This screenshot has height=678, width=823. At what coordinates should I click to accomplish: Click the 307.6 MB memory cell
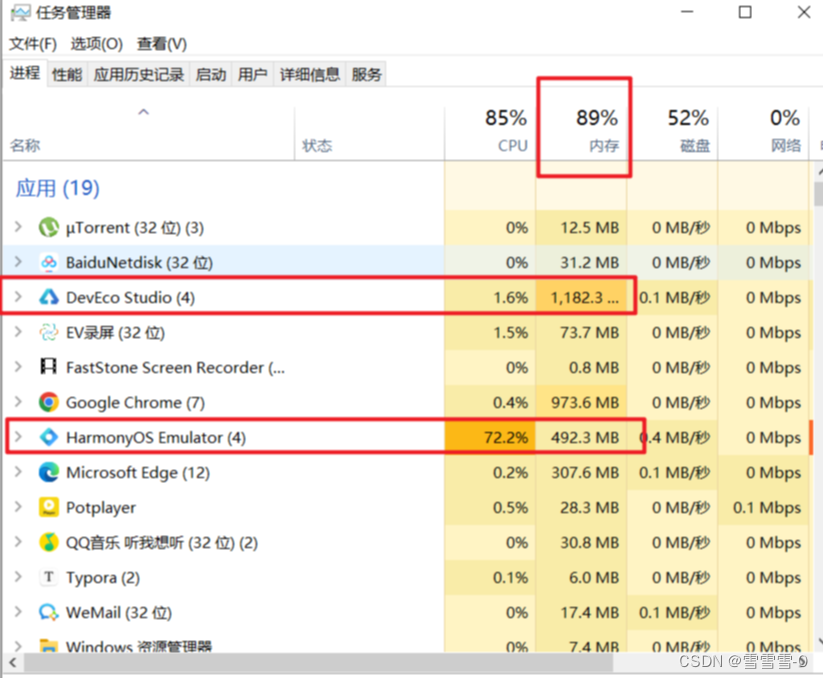coord(581,472)
